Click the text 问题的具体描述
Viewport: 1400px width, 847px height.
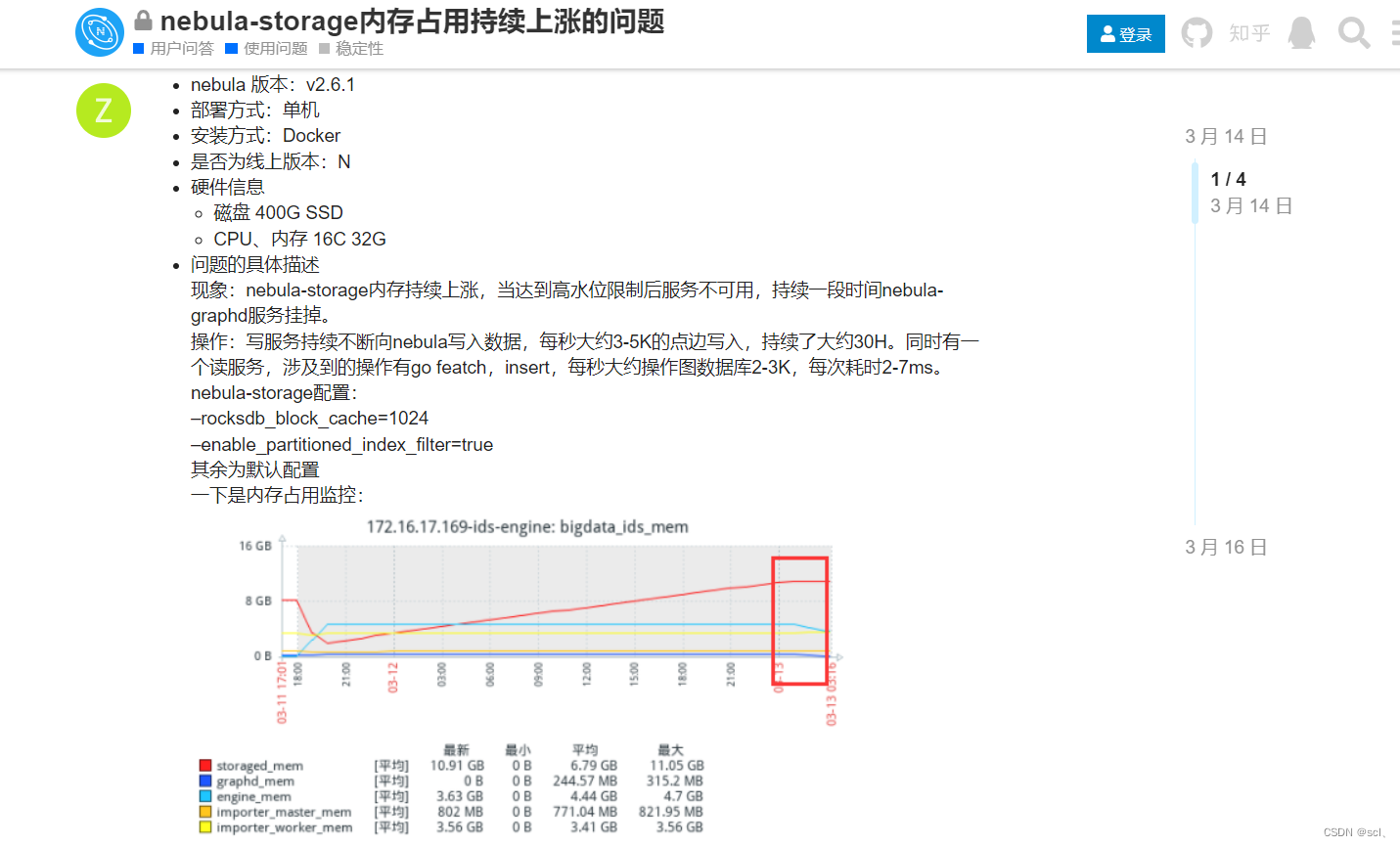(x=255, y=265)
